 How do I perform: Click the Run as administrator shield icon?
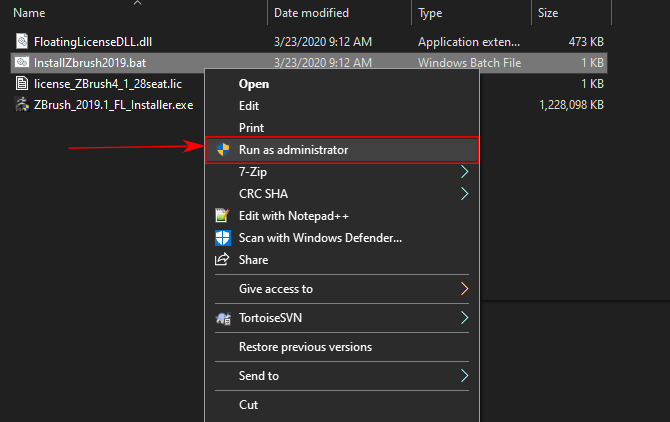click(223, 149)
